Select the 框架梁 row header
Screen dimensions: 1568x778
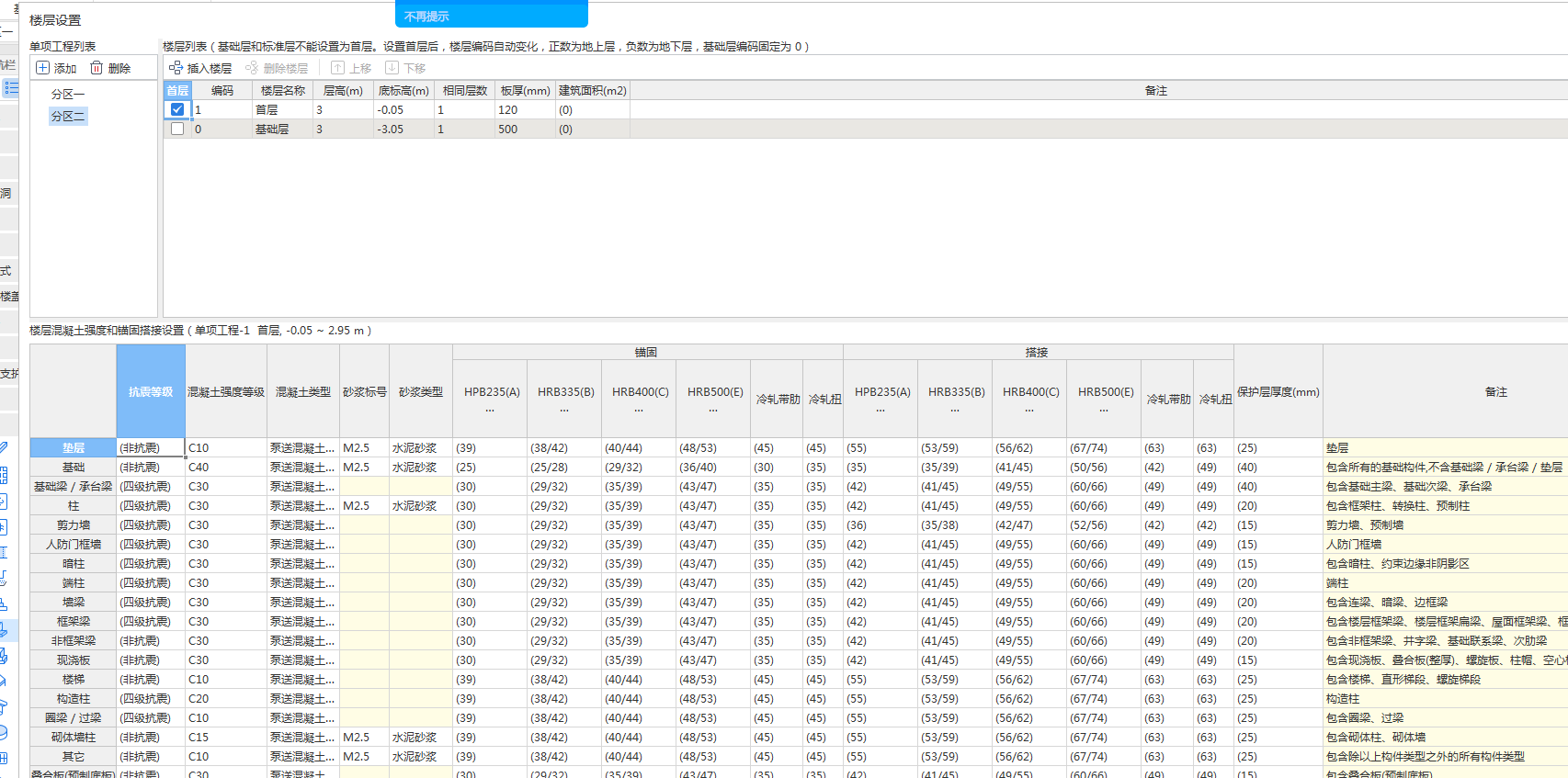(x=74, y=622)
